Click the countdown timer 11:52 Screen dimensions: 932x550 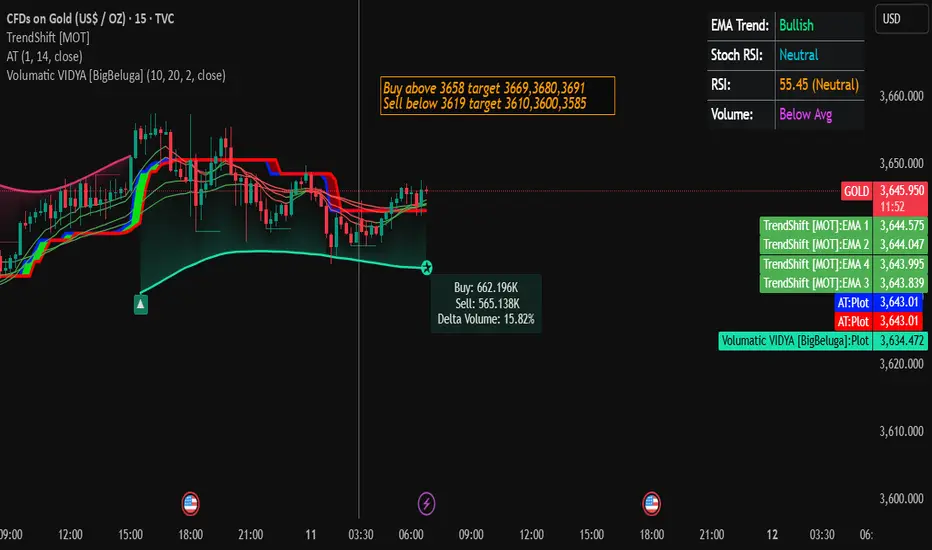click(x=892, y=207)
